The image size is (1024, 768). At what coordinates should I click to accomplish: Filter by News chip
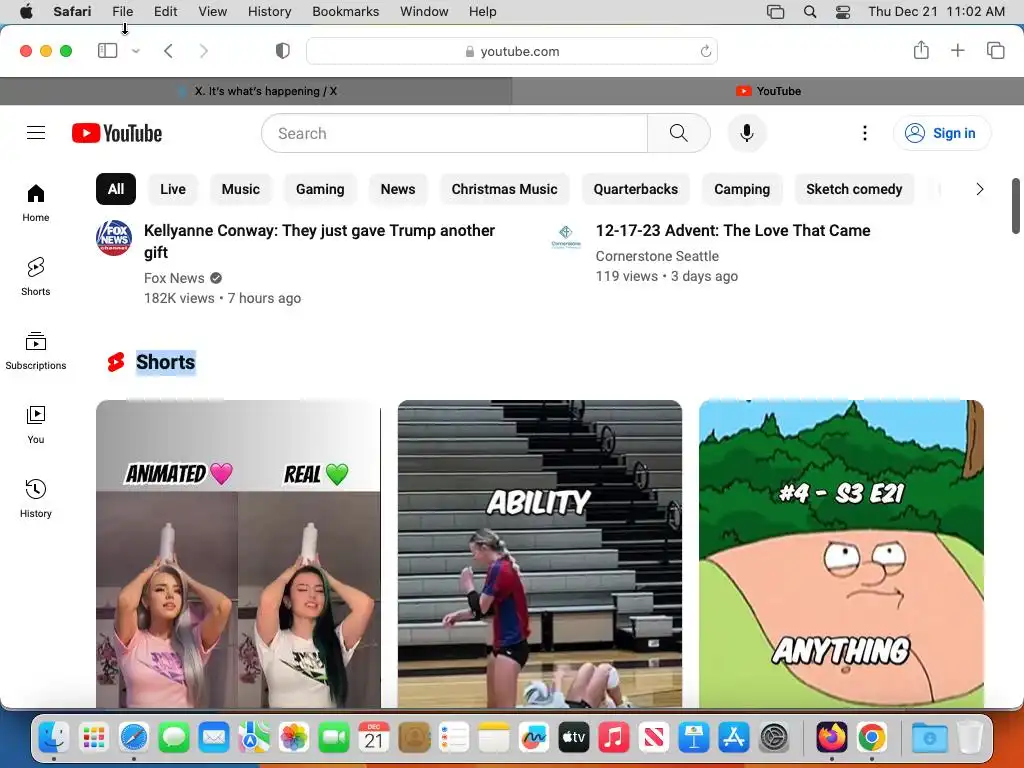pyautogui.click(x=398, y=189)
